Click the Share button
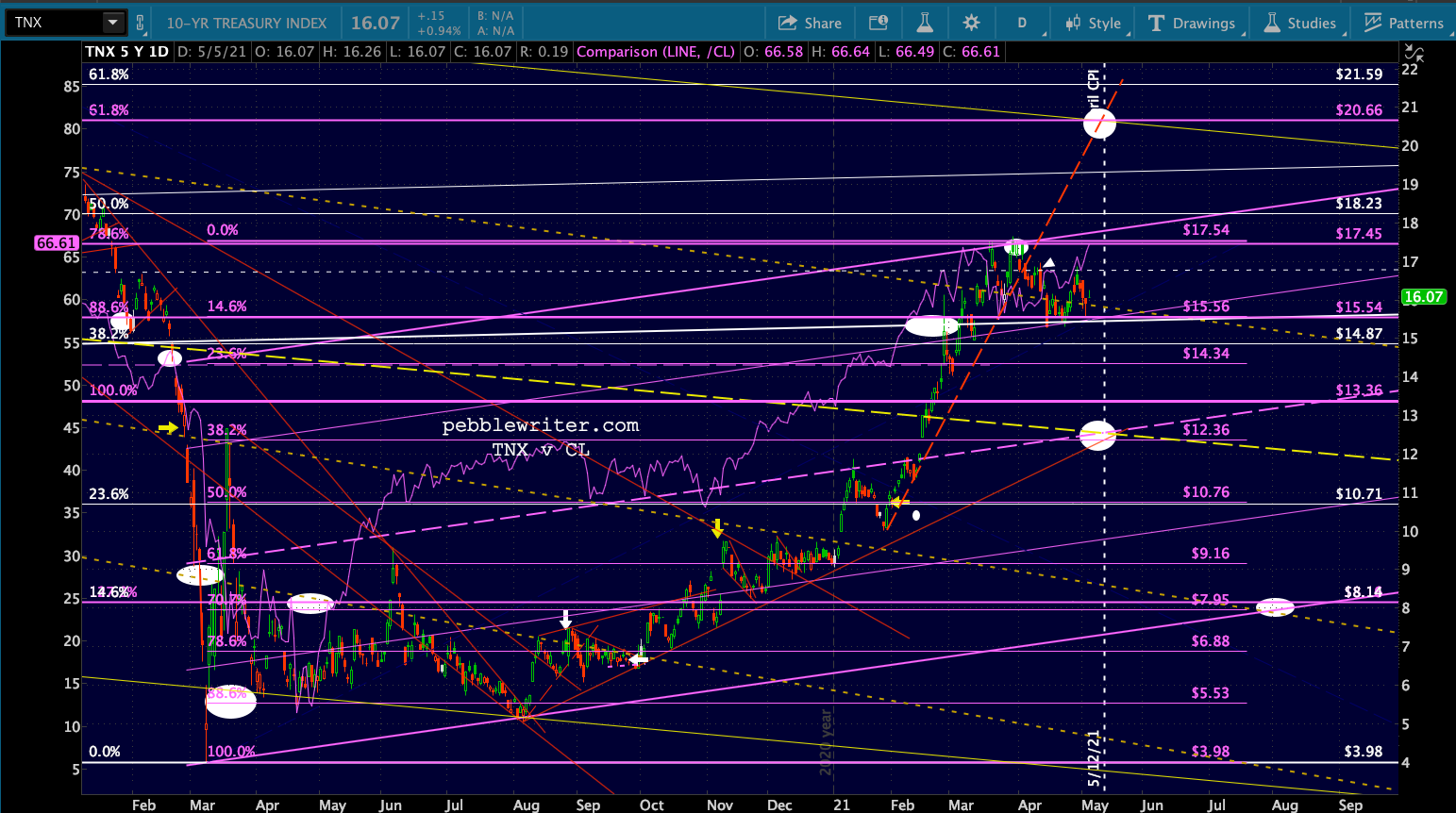 click(x=810, y=23)
